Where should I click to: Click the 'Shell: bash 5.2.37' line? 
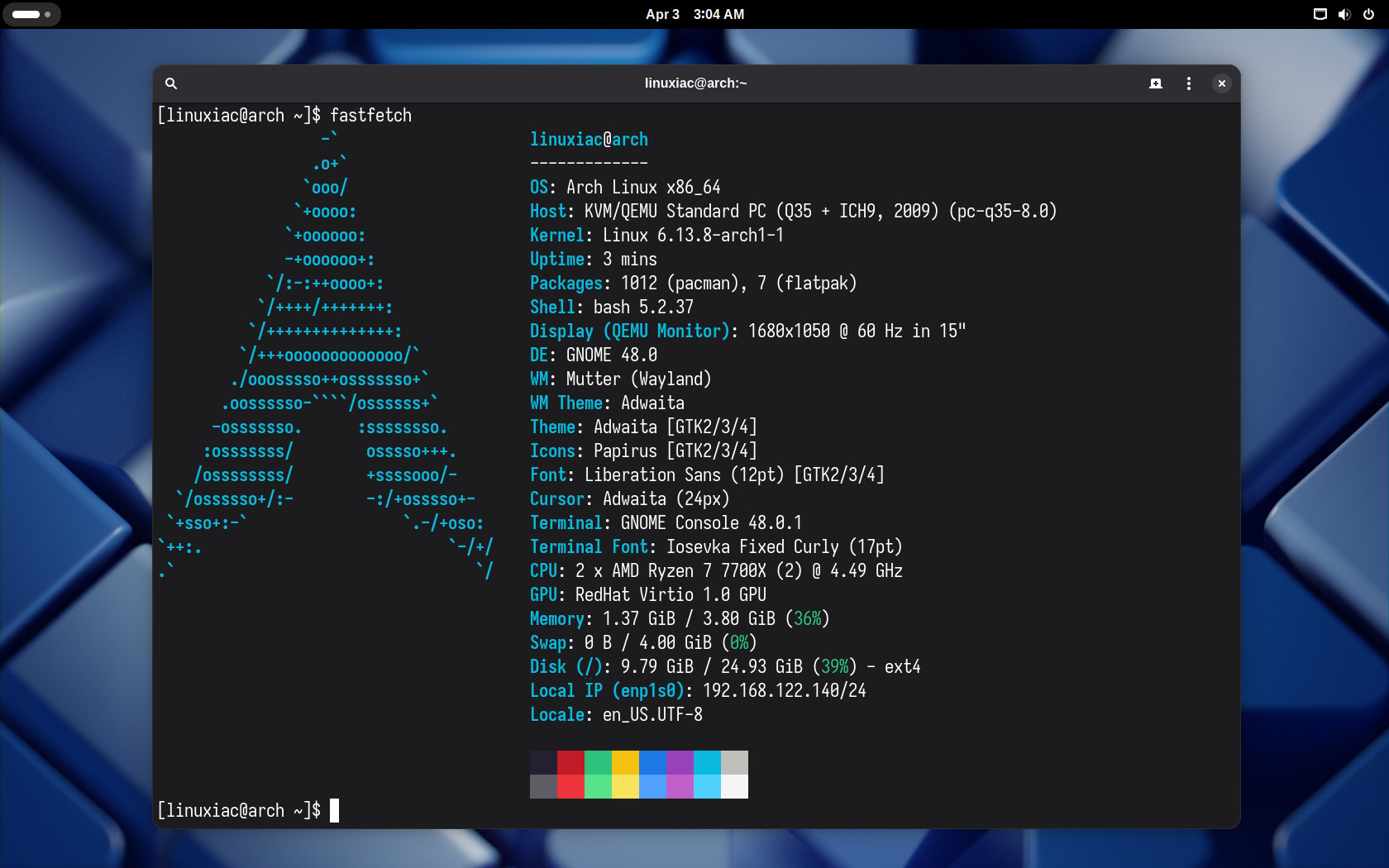(612, 308)
